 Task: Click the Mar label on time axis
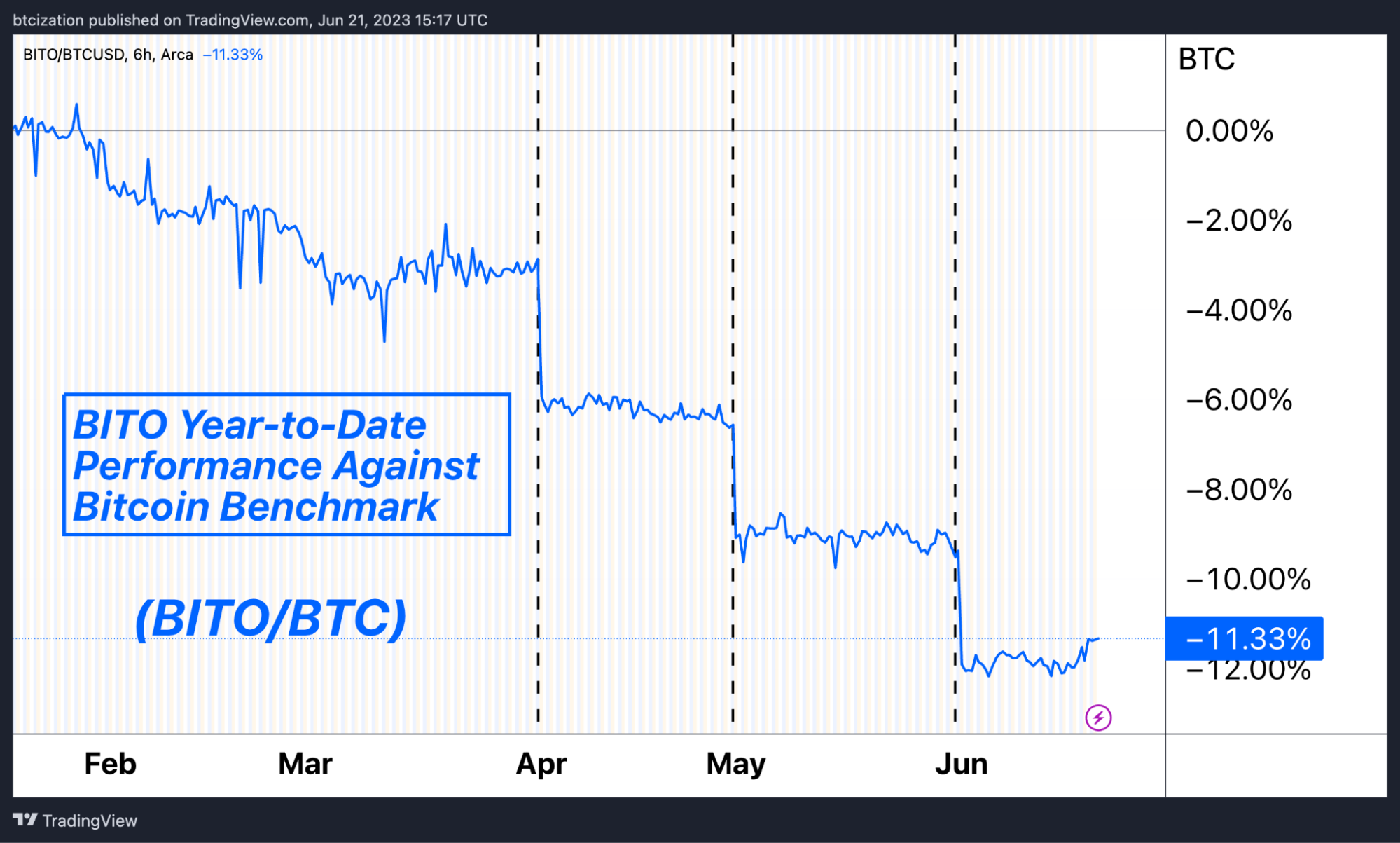tap(305, 764)
